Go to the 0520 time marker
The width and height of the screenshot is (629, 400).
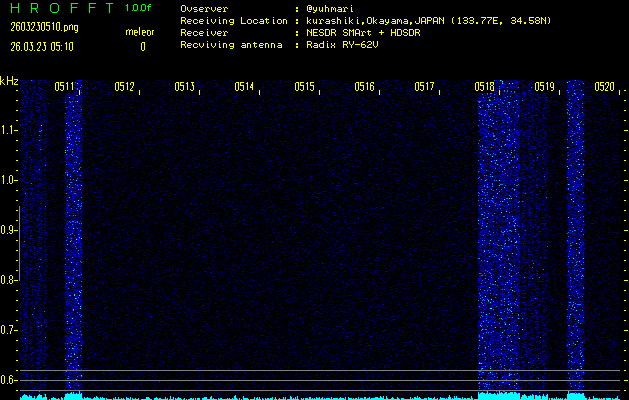[x=604, y=87]
